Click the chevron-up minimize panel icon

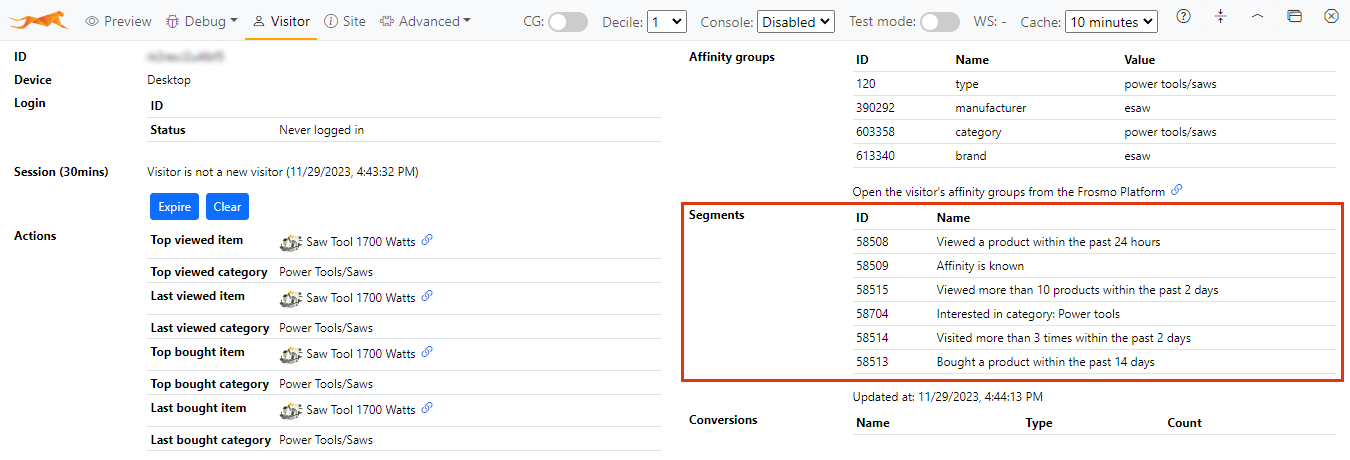click(1257, 17)
